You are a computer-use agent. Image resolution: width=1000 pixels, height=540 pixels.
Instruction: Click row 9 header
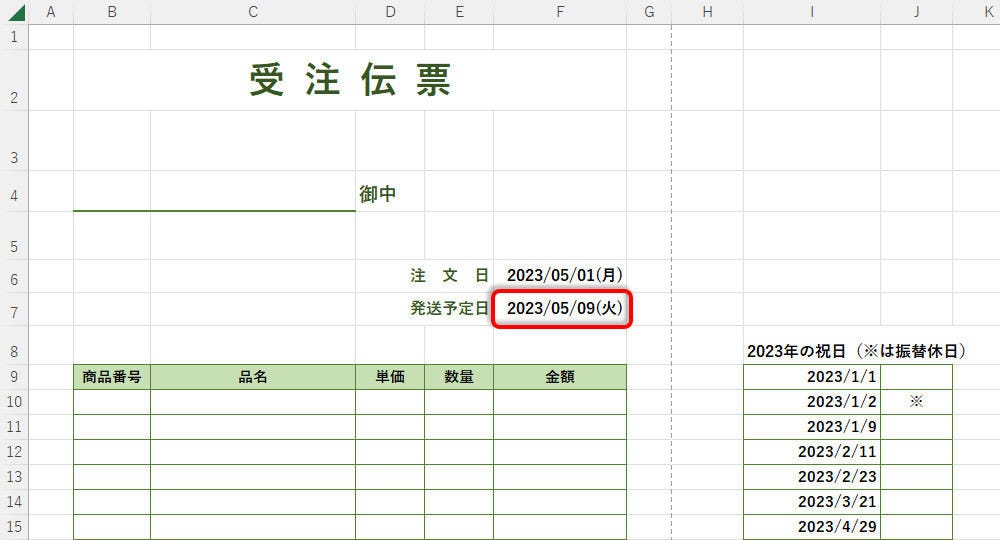tap(14, 377)
